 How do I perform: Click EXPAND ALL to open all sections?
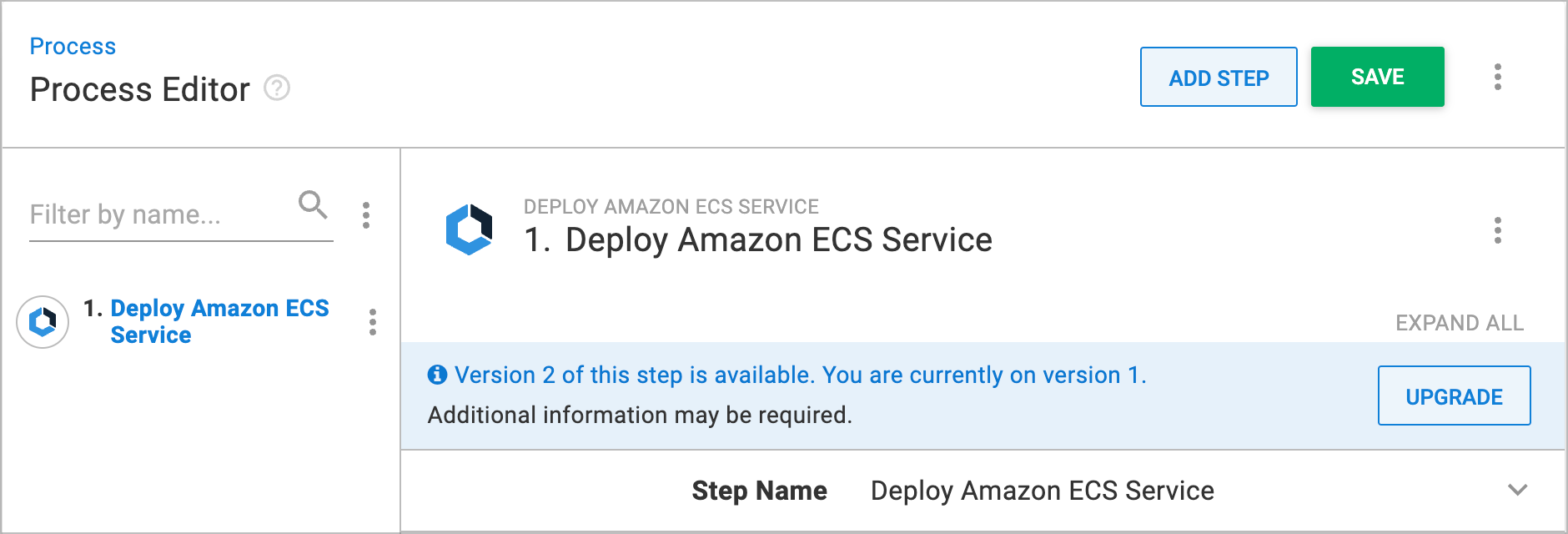[1458, 323]
